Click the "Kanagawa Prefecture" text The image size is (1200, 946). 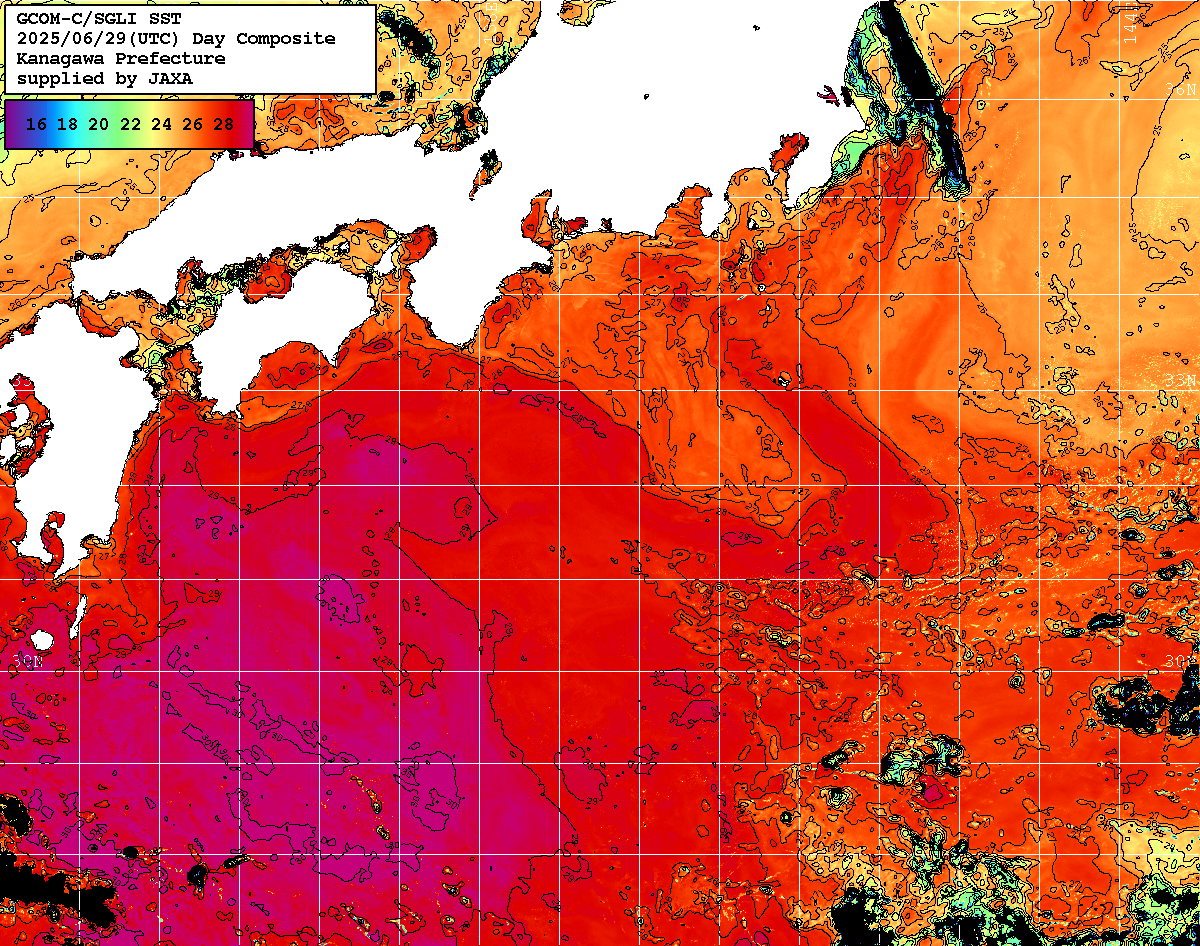pos(121,59)
